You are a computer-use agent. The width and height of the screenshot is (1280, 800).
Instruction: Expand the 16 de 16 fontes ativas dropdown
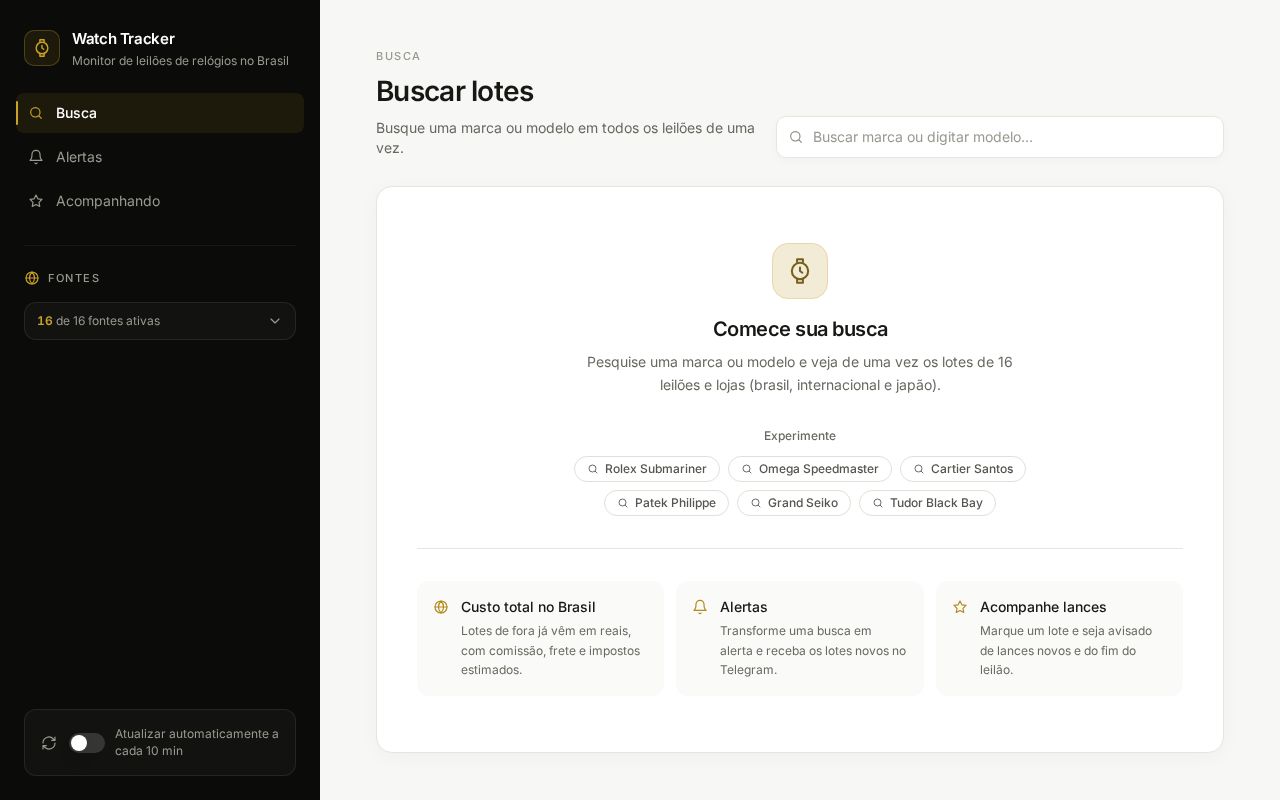coord(160,321)
